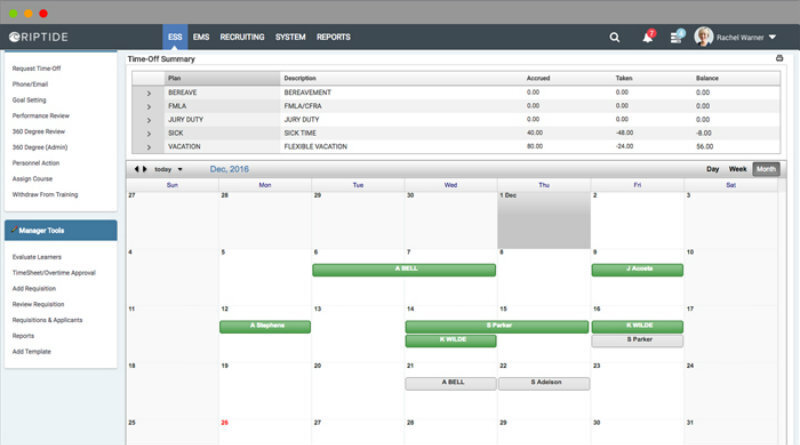The height and width of the screenshot is (445, 800).
Task: Select the Month view toggle
Action: pyautogui.click(x=766, y=169)
